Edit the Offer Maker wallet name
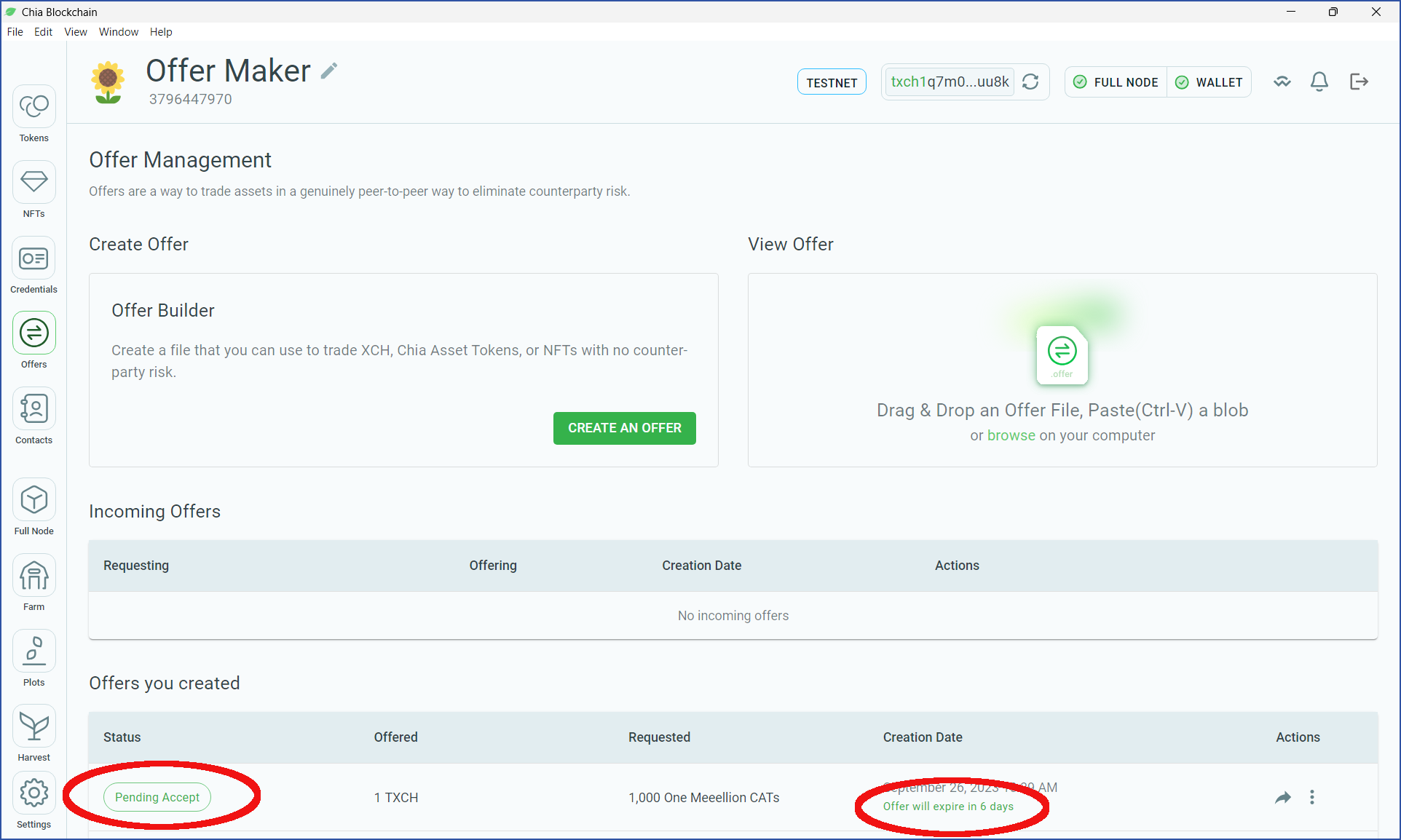 pyautogui.click(x=329, y=71)
